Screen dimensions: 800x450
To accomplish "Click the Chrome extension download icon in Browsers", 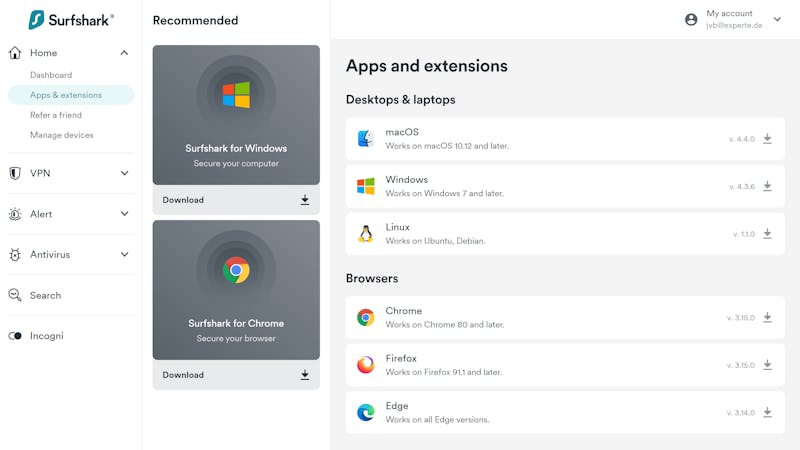I will (x=767, y=317).
